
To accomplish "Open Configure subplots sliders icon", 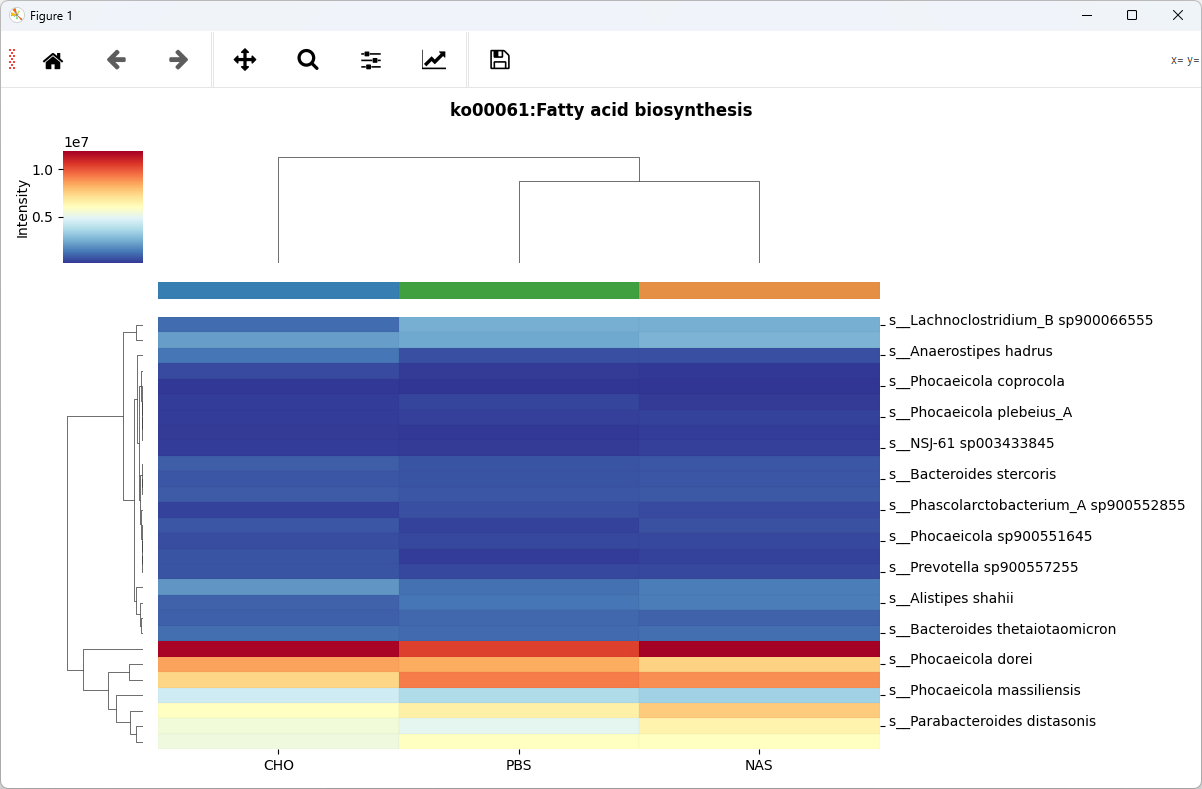I will click(371, 60).
